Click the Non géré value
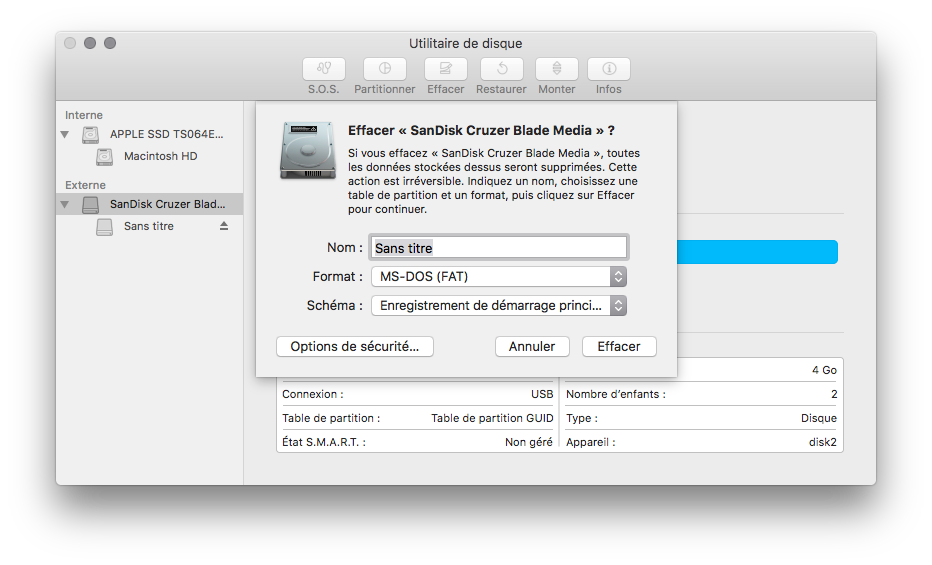This screenshot has width=932, height=565. pyautogui.click(x=529, y=442)
